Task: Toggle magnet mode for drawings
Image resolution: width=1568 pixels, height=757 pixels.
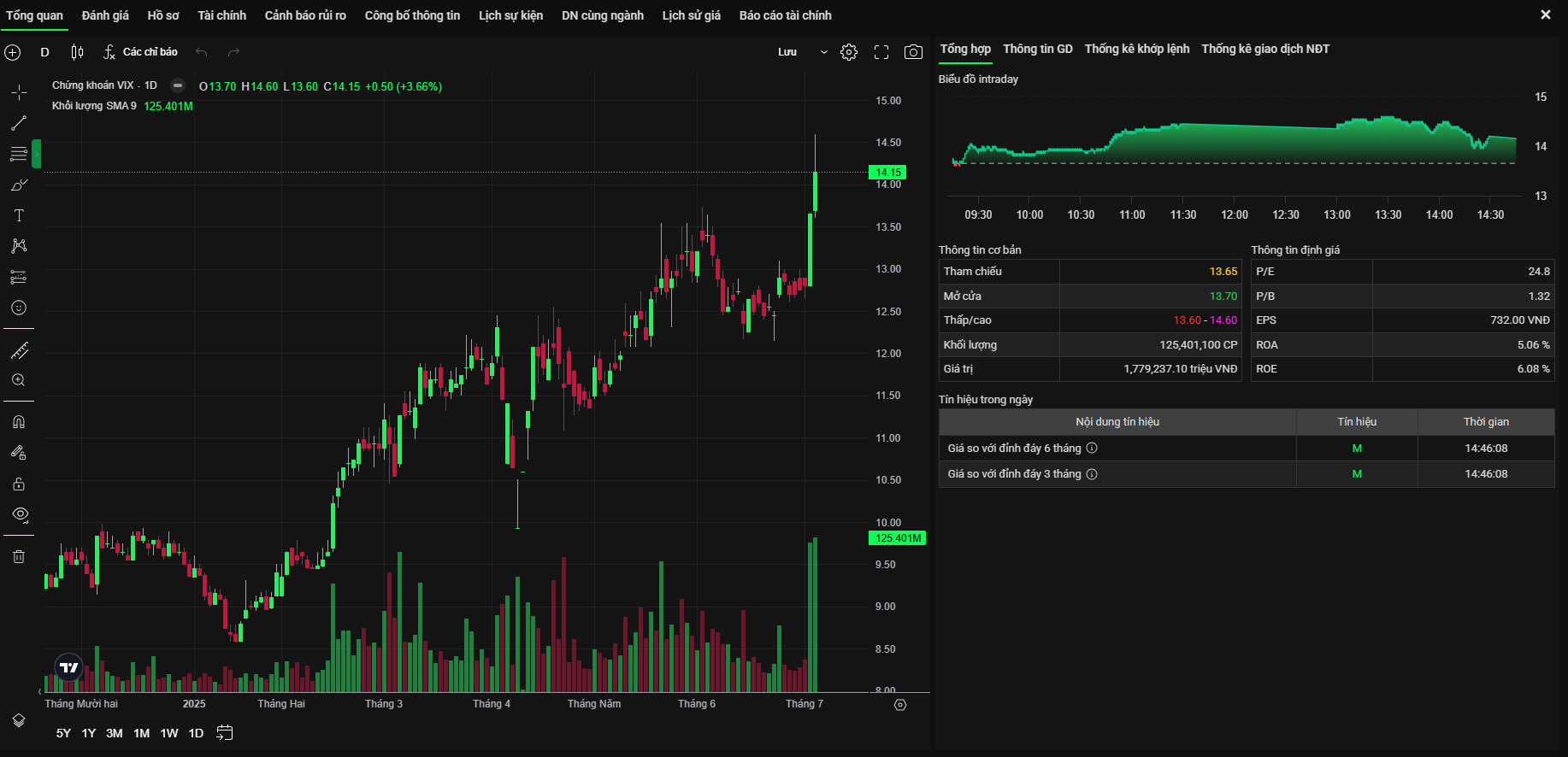Action: (19, 422)
